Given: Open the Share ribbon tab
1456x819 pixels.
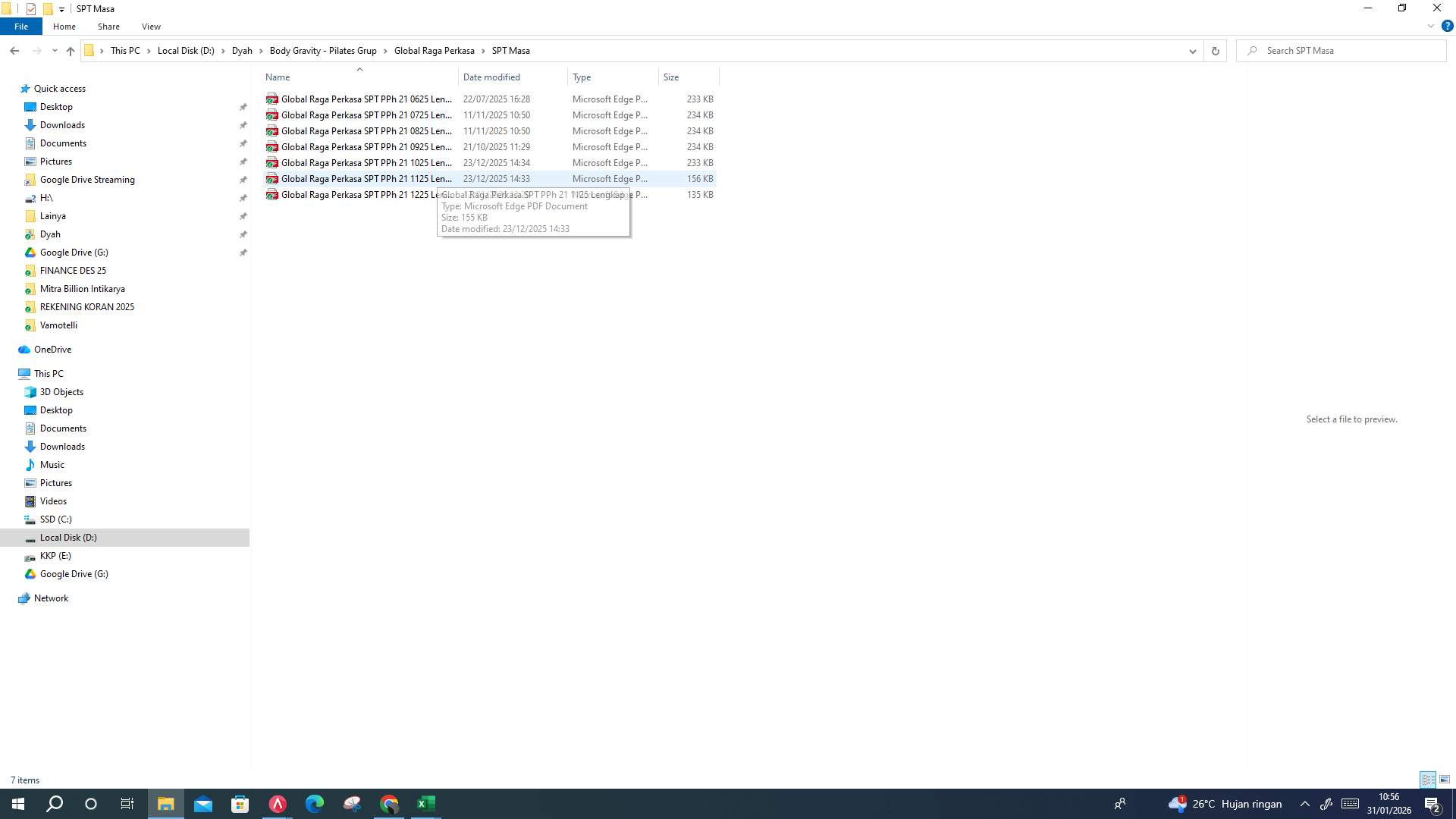Looking at the screenshot, I should [x=108, y=26].
